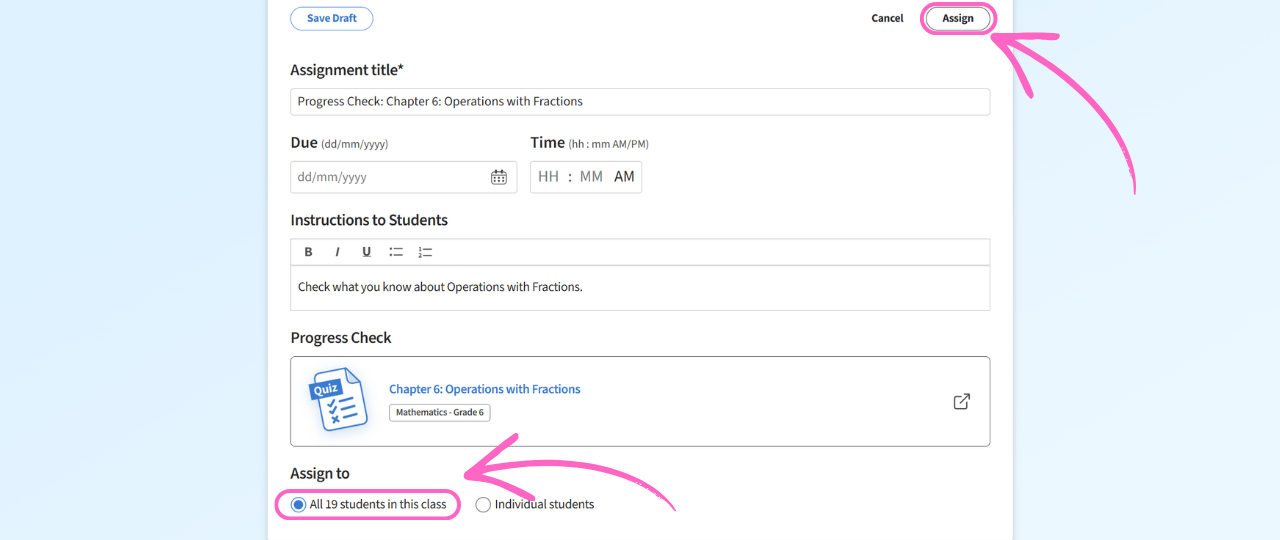1280x540 pixels.
Task: Insert a numbered list
Action: (x=425, y=252)
